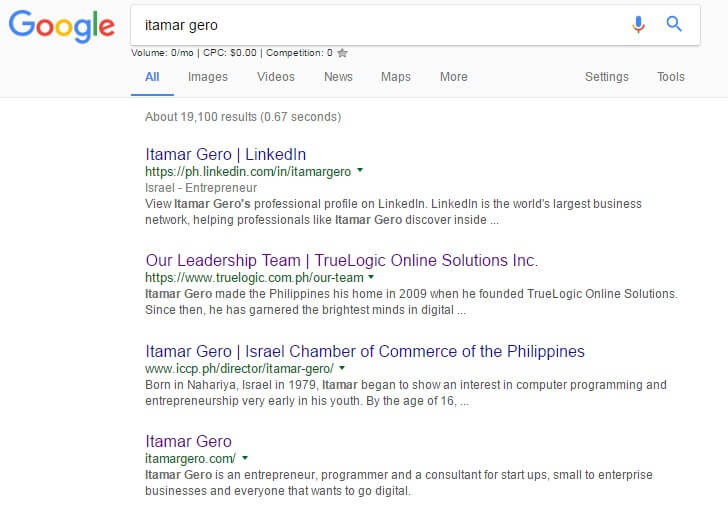
Task: Switch to the Videos tab
Action: pyautogui.click(x=276, y=77)
